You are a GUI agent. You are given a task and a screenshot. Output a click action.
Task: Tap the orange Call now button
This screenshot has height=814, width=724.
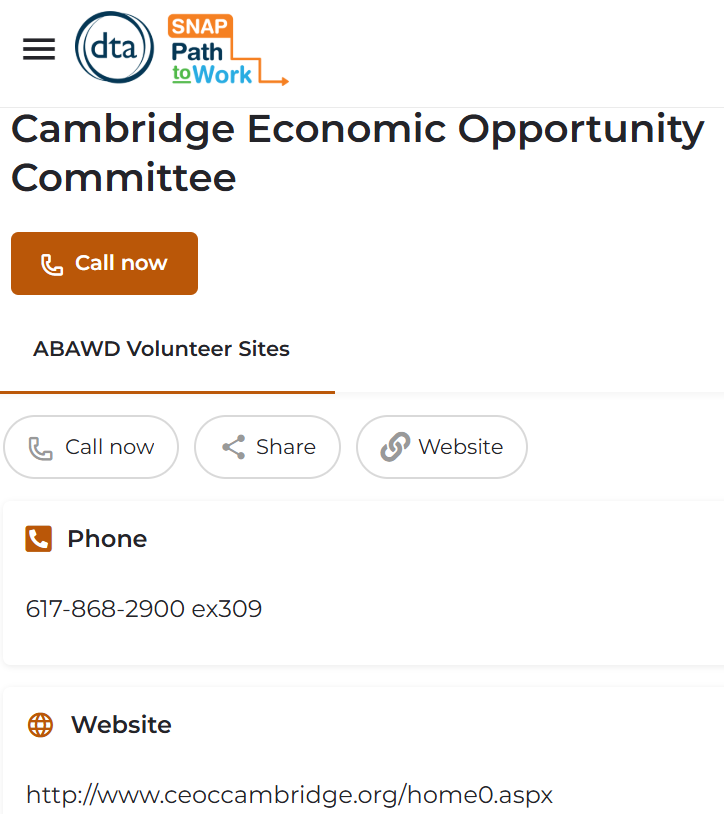104,263
